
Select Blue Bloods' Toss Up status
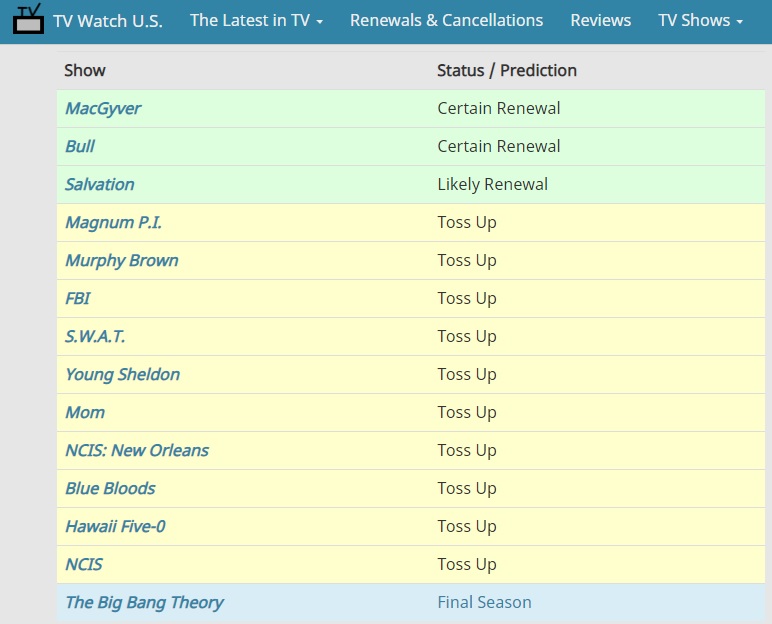(467, 489)
